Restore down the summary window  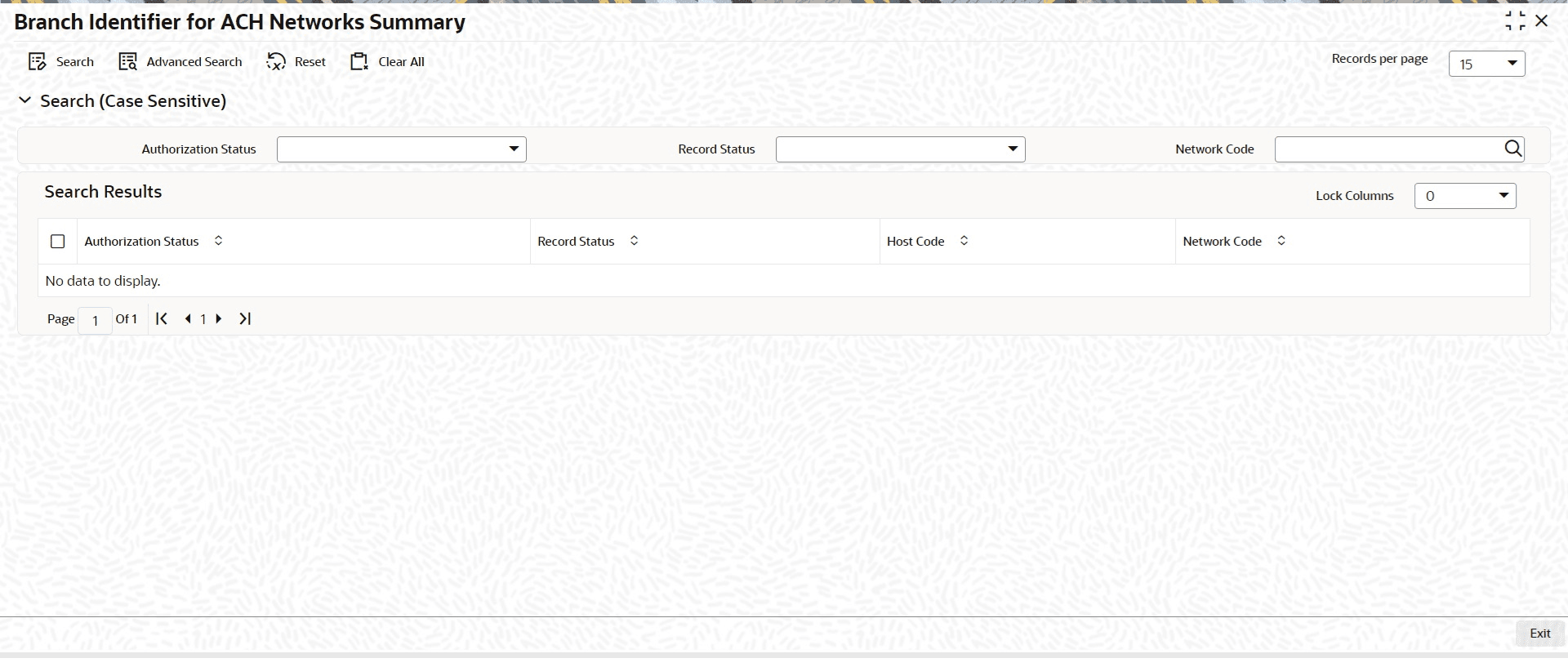click(x=1515, y=21)
